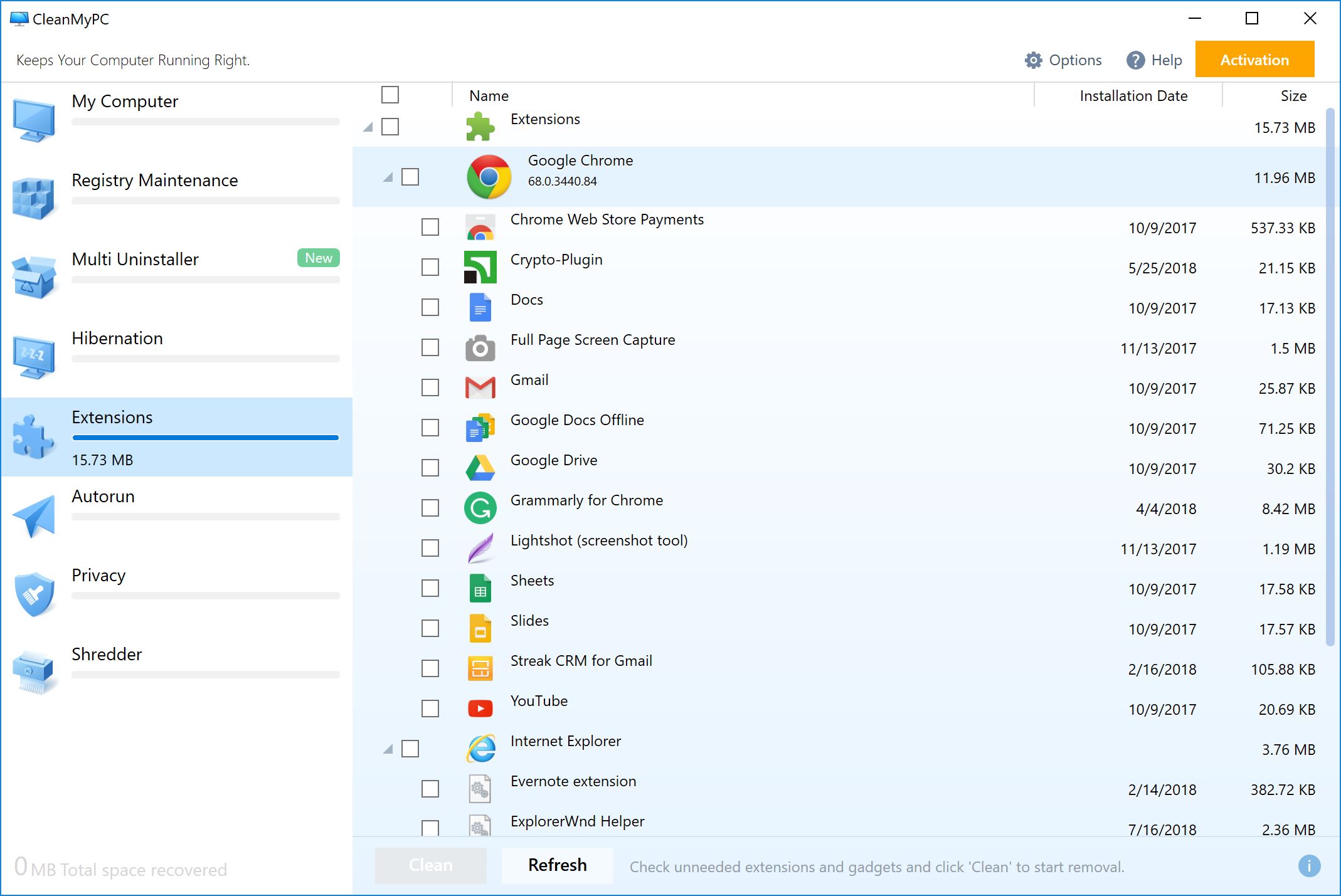Viewport: 1341px width, 896px height.
Task: Check the Extensions group checkbox
Action: (x=390, y=127)
